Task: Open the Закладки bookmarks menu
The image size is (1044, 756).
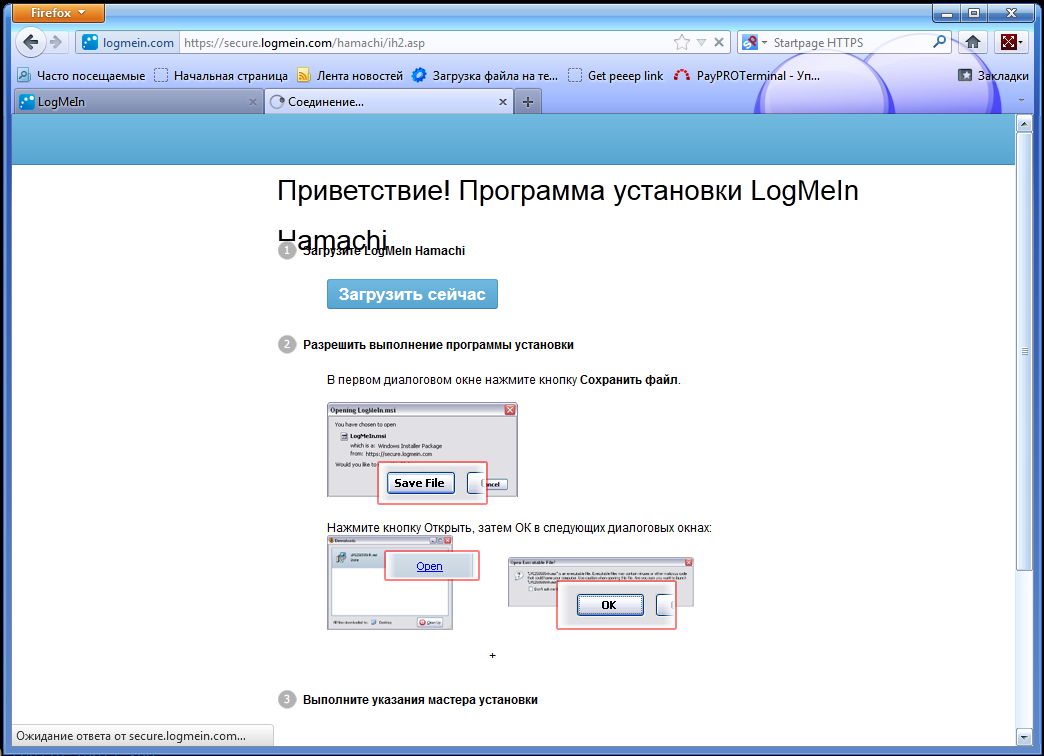Action: coord(992,75)
